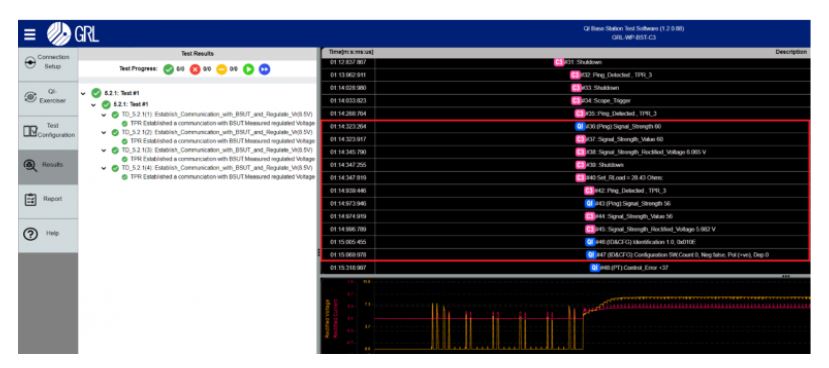Toggle yellow warning-results filter icon
The width and height of the screenshot is (829, 368).
[222, 69]
